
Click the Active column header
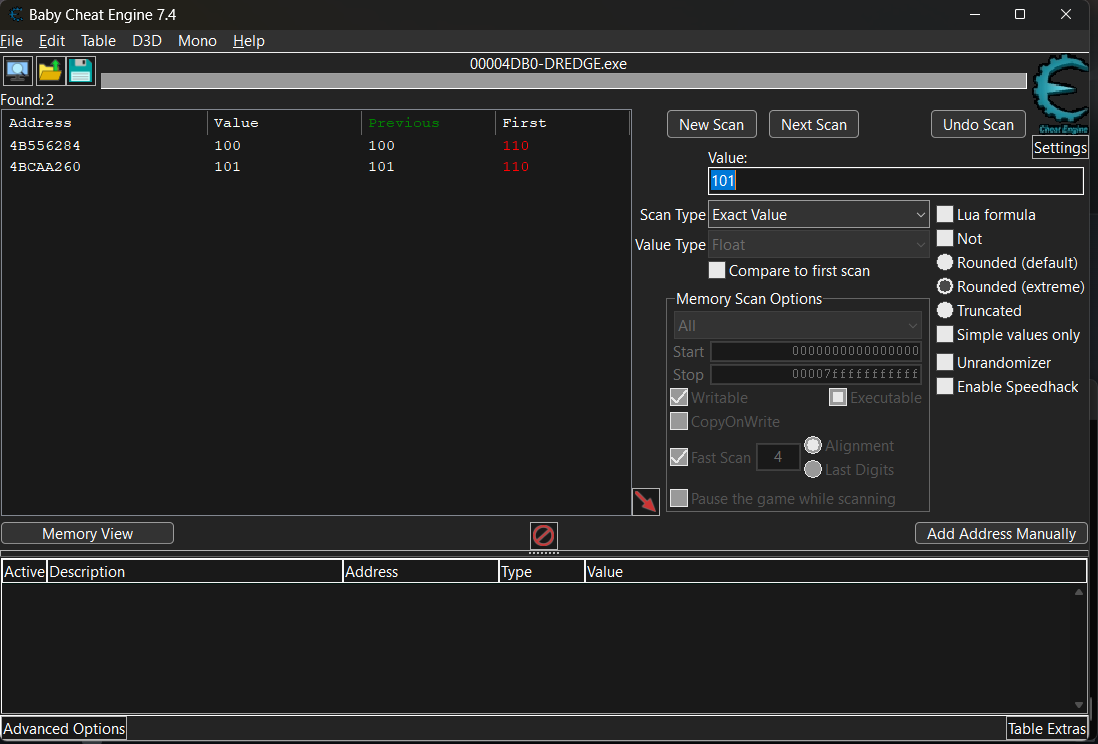25,572
